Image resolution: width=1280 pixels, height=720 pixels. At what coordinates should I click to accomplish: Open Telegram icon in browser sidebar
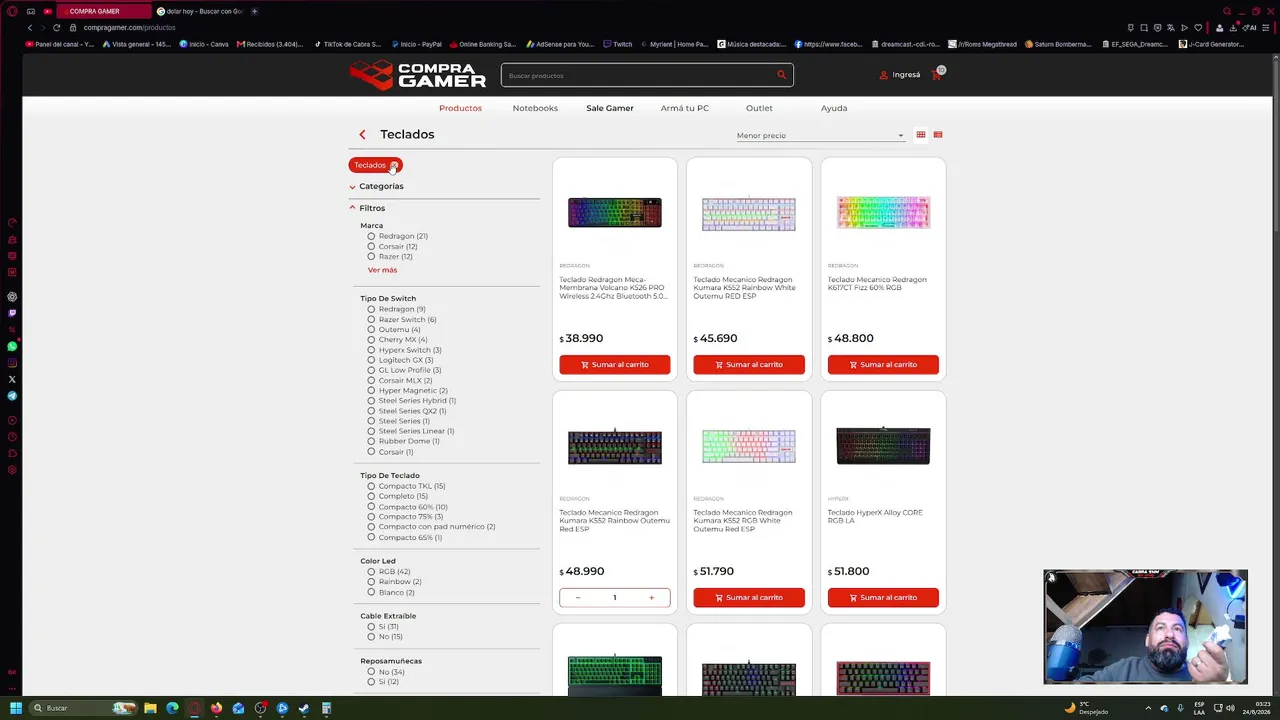[12, 396]
